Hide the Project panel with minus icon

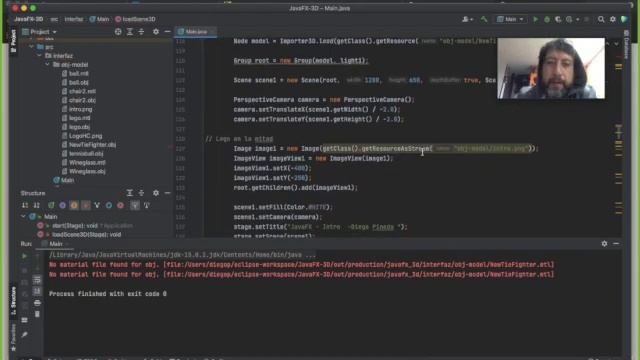pyautogui.click(x=167, y=31)
